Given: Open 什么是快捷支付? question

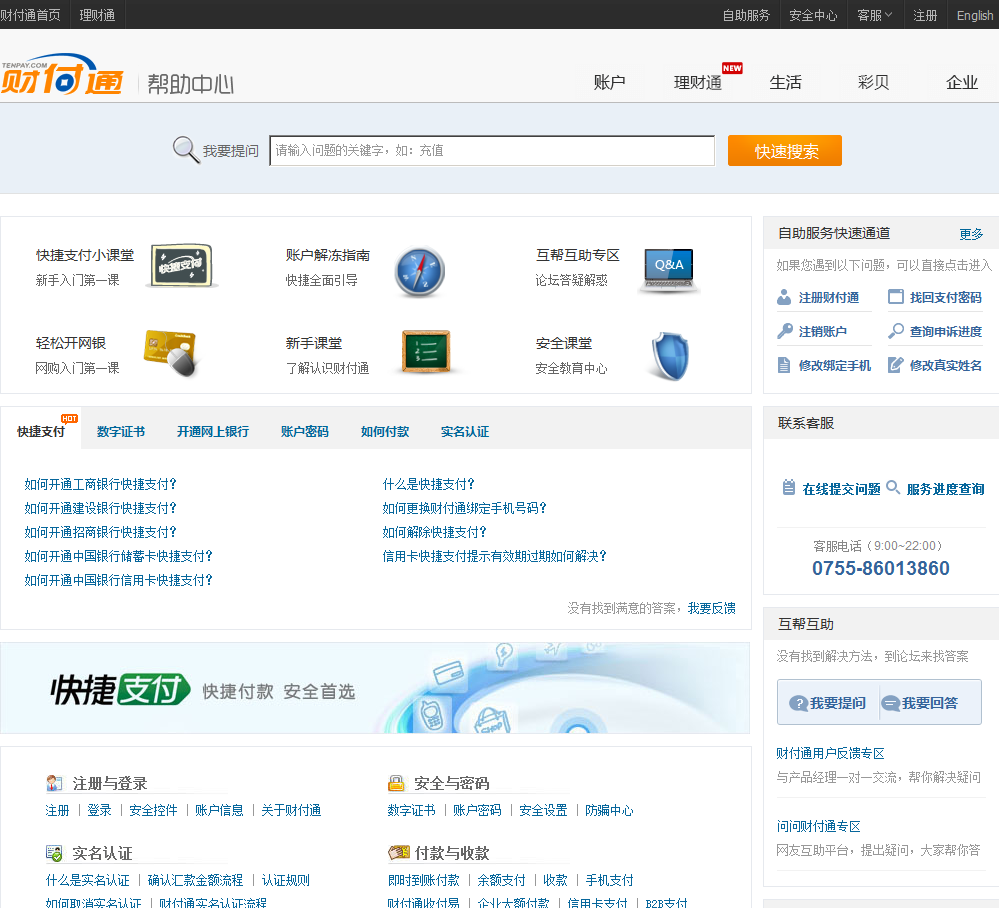Looking at the screenshot, I should [x=428, y=484].
